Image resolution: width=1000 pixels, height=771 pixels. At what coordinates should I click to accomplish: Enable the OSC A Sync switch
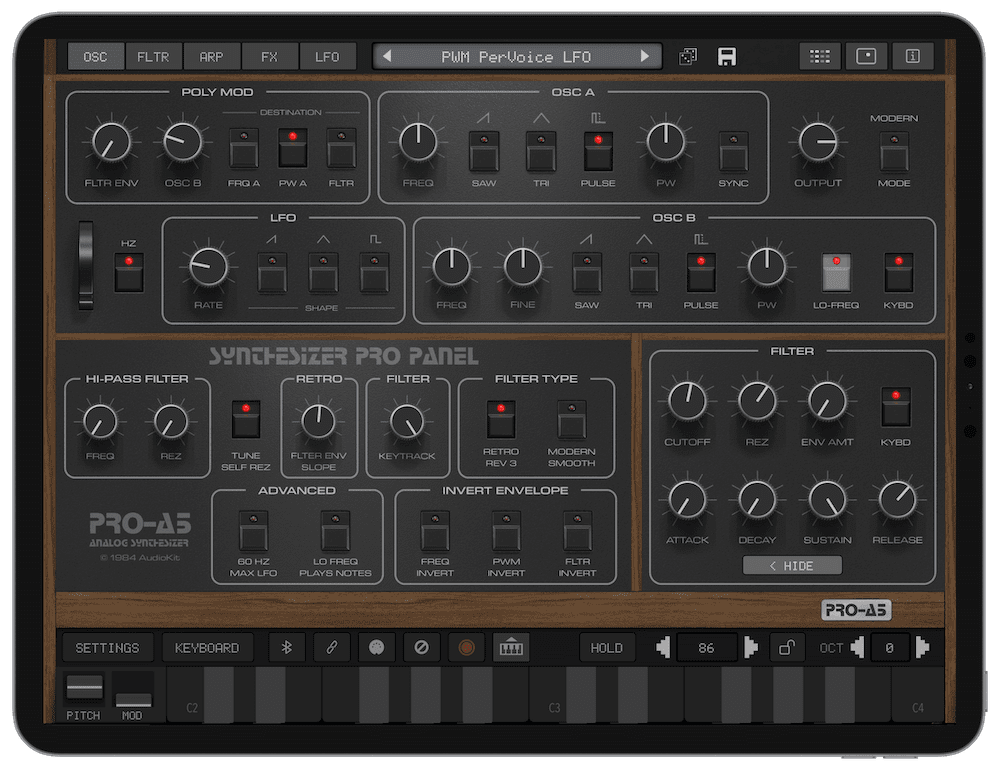click(x=733, y=151)
